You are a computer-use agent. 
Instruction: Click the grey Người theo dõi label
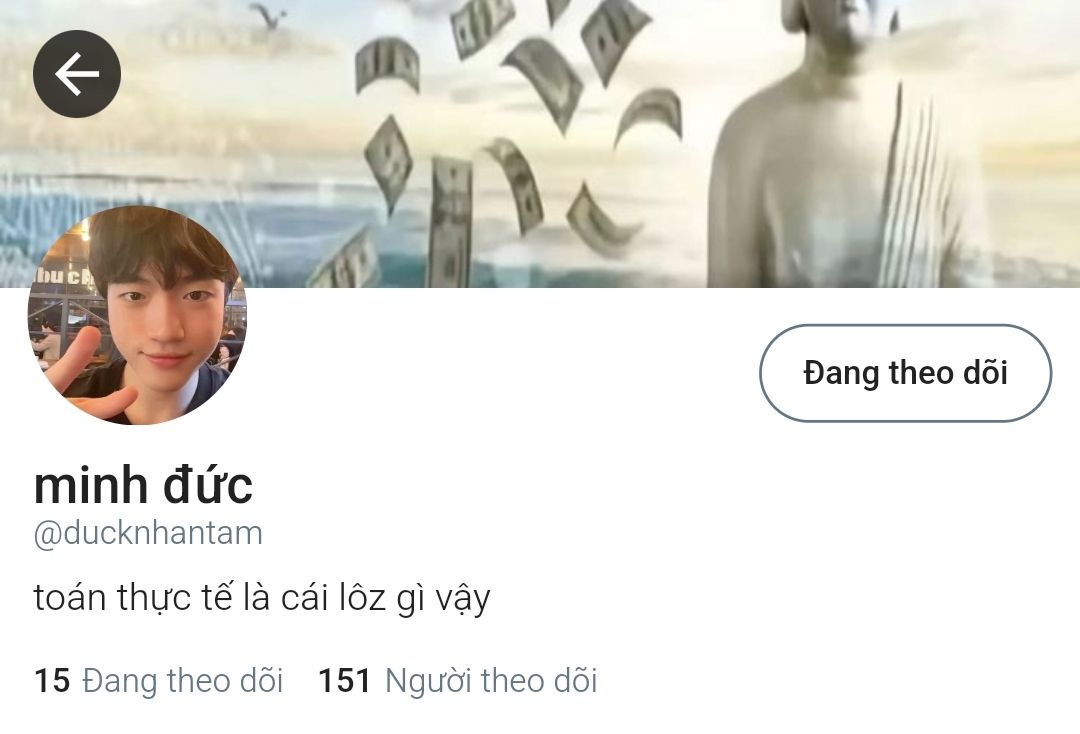491,681
